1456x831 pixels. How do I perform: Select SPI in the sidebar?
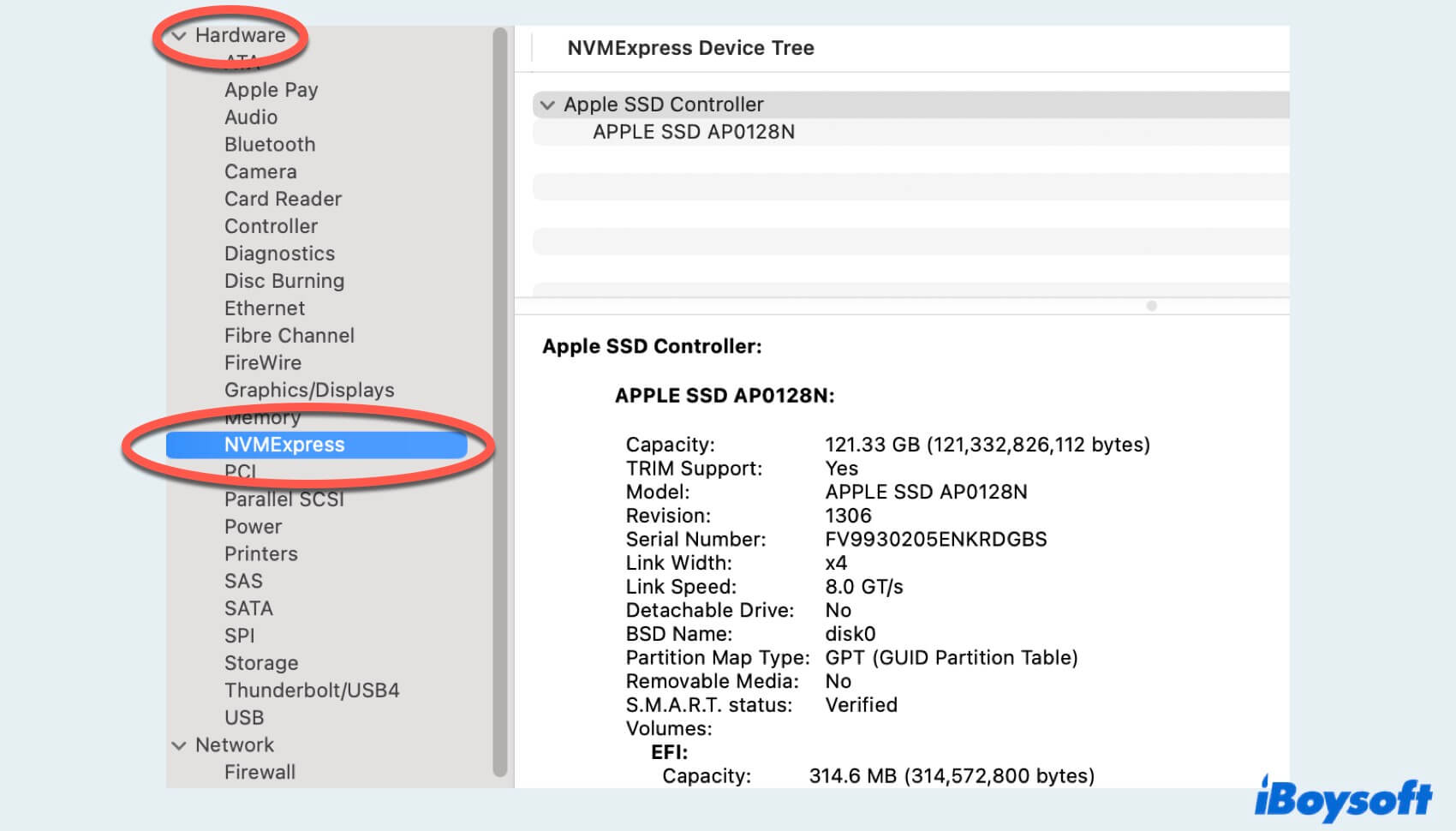click(240, 637)
